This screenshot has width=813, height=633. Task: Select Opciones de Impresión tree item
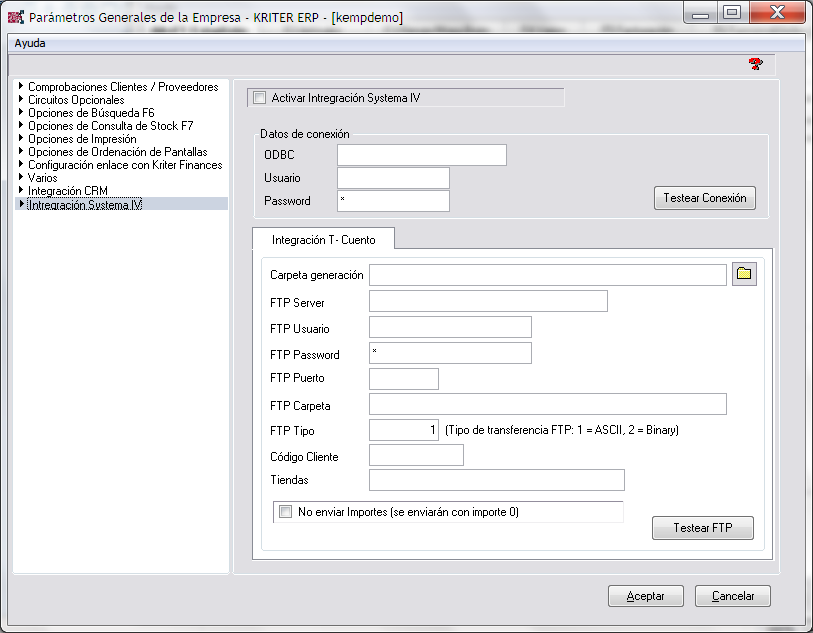82,139
